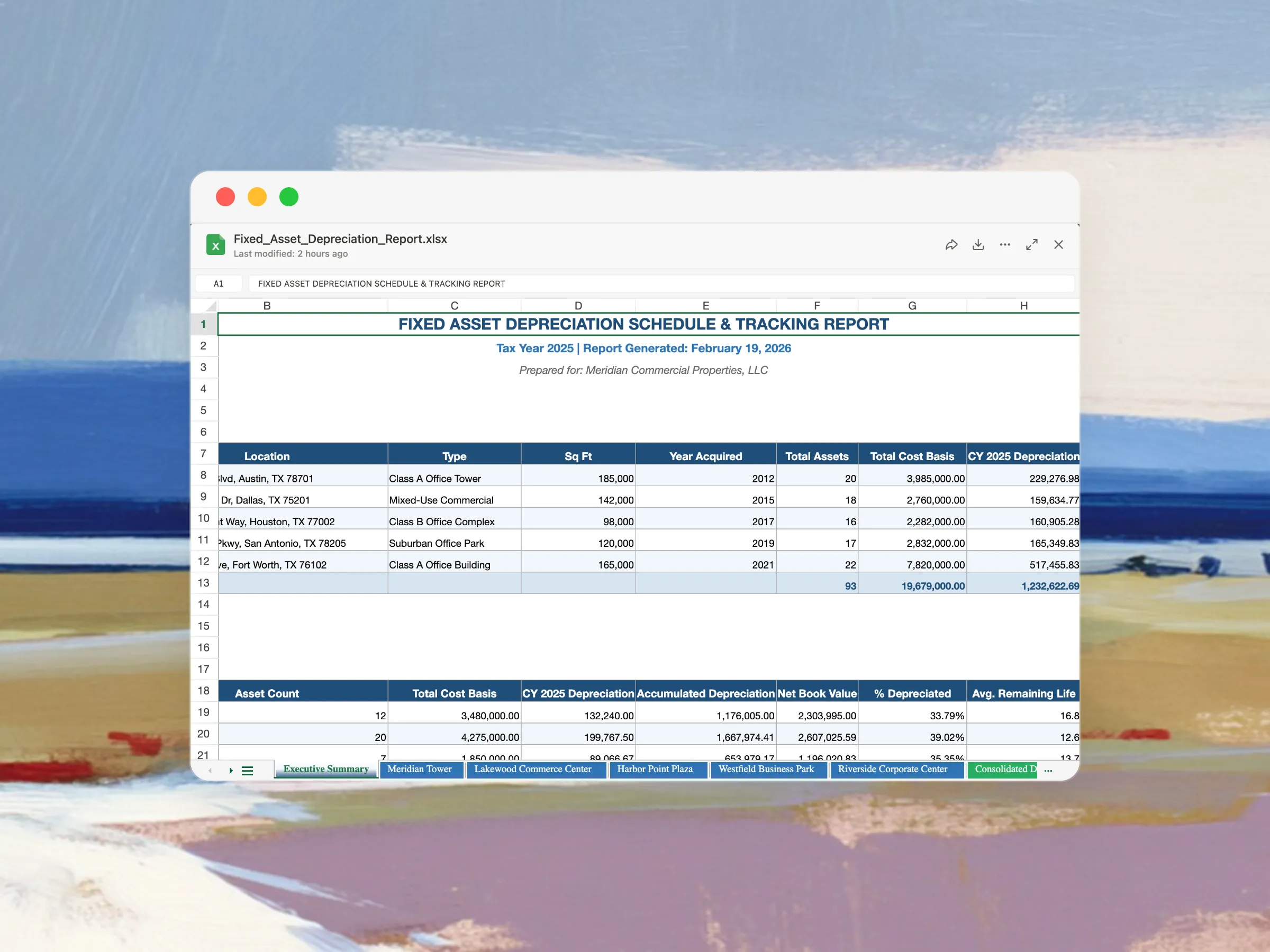Screen dimensions: 1270x952
Task: Click the A1 cell reference box
Action: point(219,283)
